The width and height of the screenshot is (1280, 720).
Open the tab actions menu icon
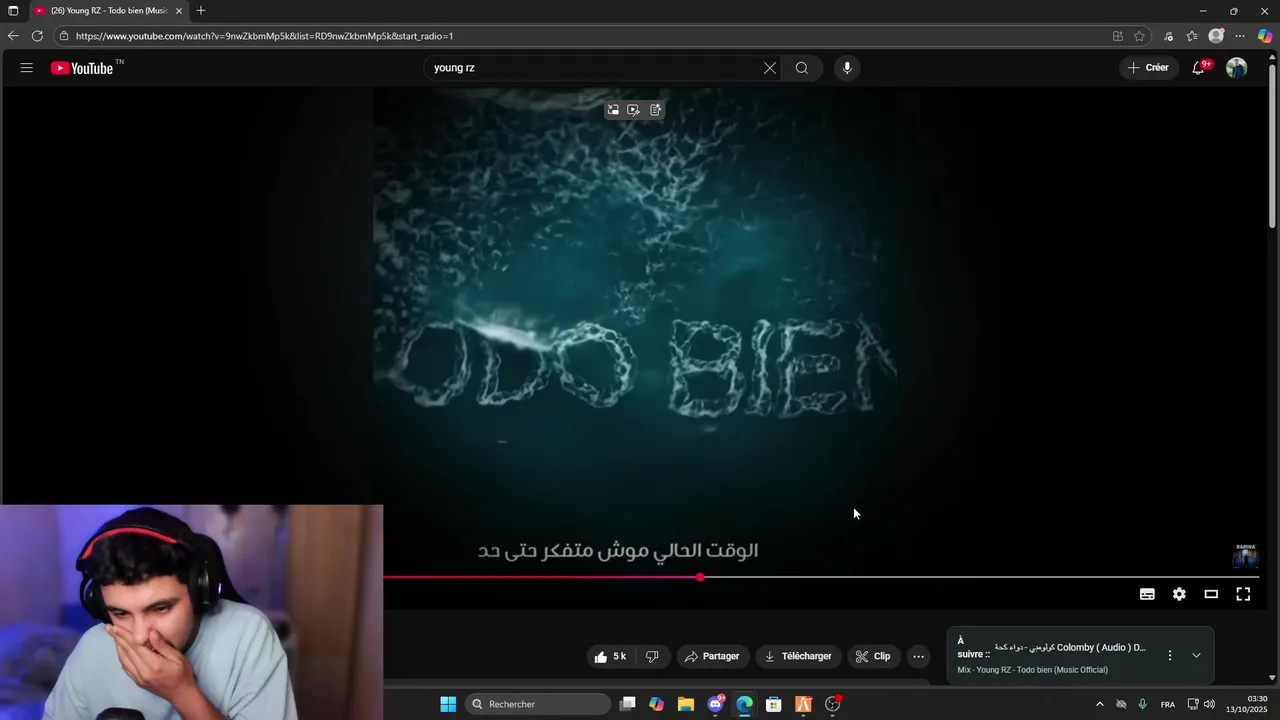pyautogui.click(x=13, y=11)
